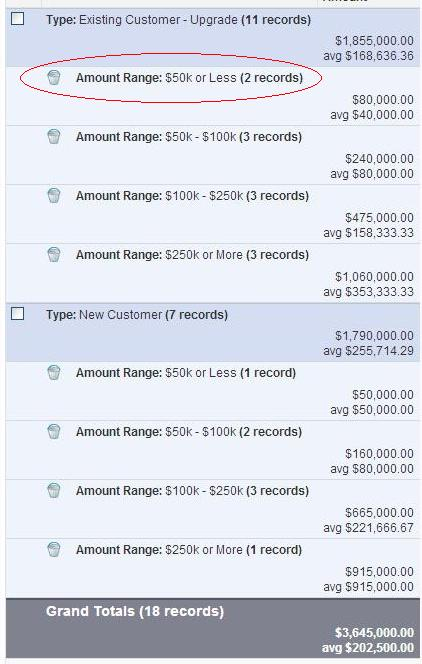Image resolution: width=422 pixels, height=664 pixels.
Task: Click bucket icon for New Customer $100k - $250k
Action: (54, 490)
